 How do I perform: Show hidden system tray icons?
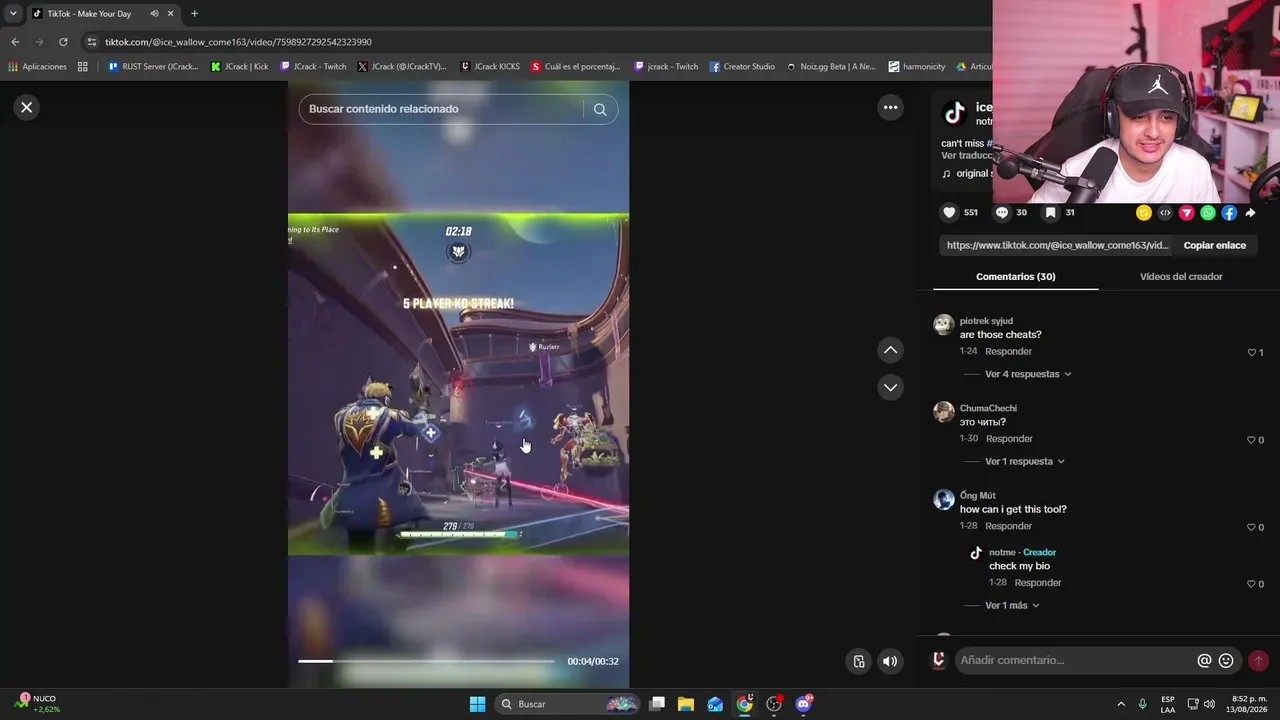[1121, 704]
